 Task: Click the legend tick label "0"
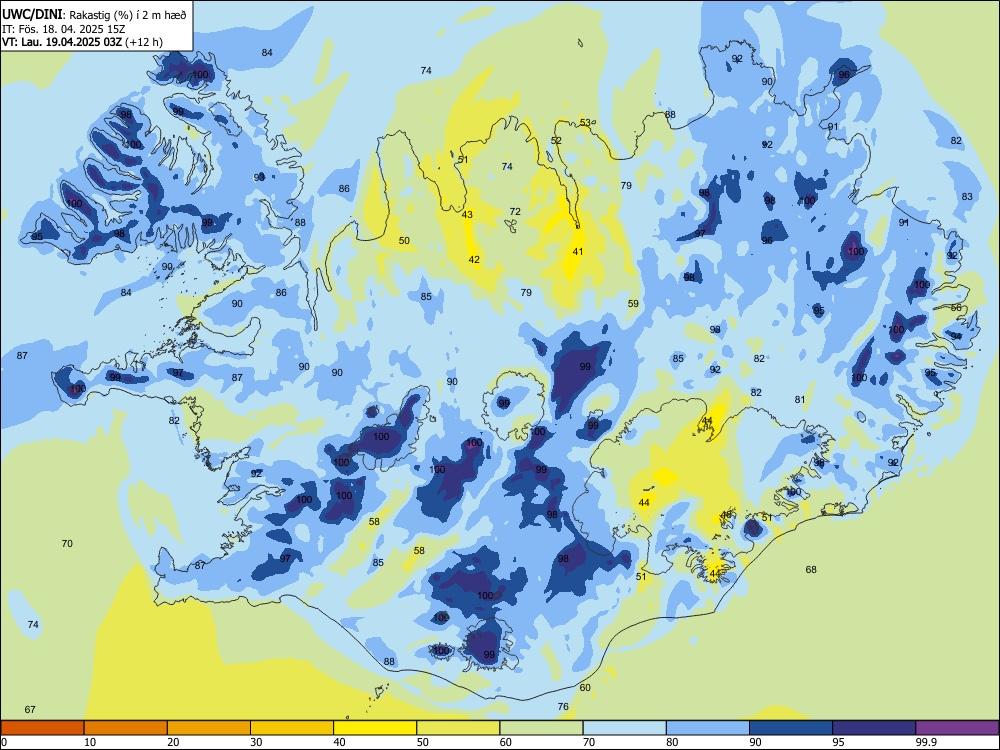[4, 742]
